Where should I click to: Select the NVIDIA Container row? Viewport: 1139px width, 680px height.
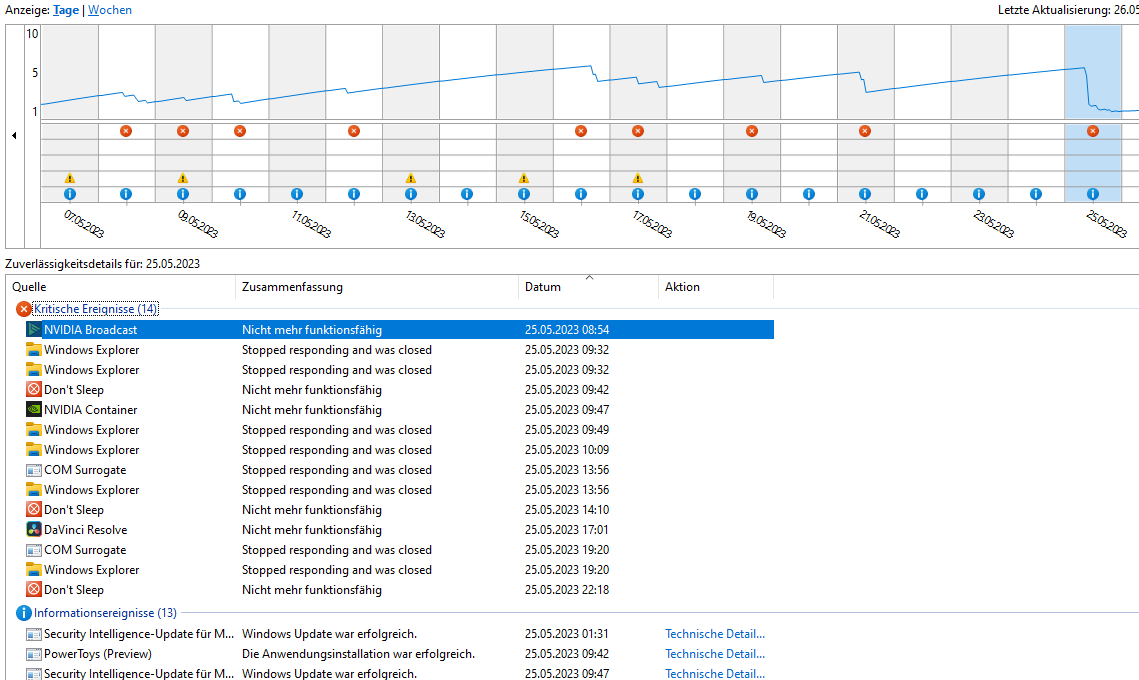click(400, 410)
